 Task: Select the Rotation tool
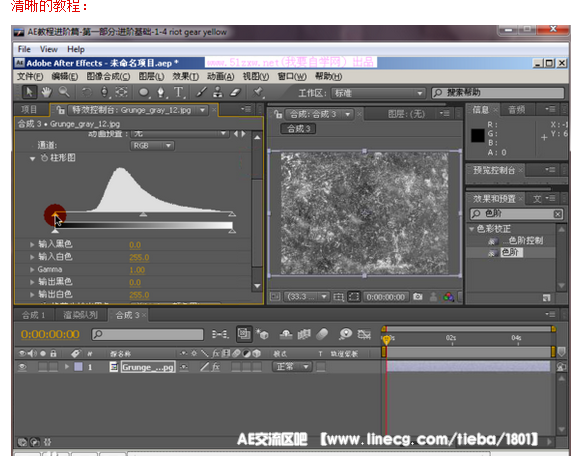tap(86, 92)
